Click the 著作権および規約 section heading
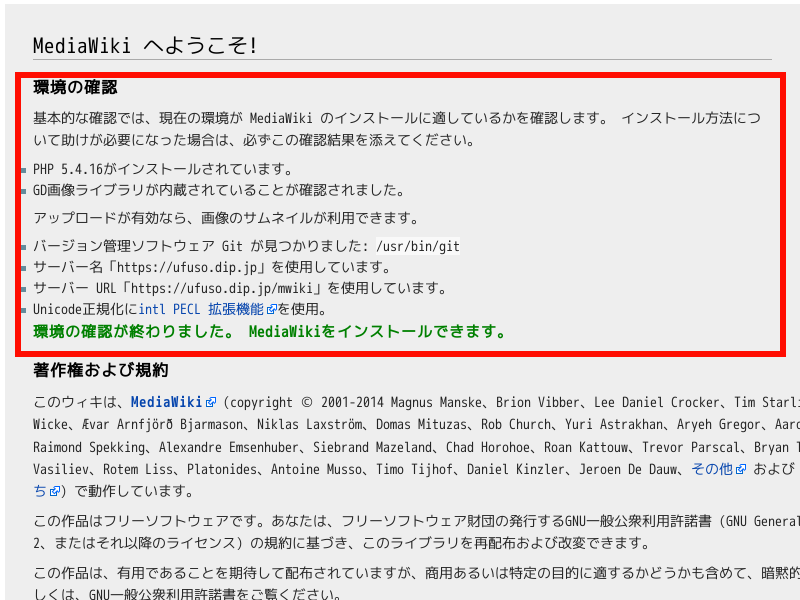 tap(101, 371)
